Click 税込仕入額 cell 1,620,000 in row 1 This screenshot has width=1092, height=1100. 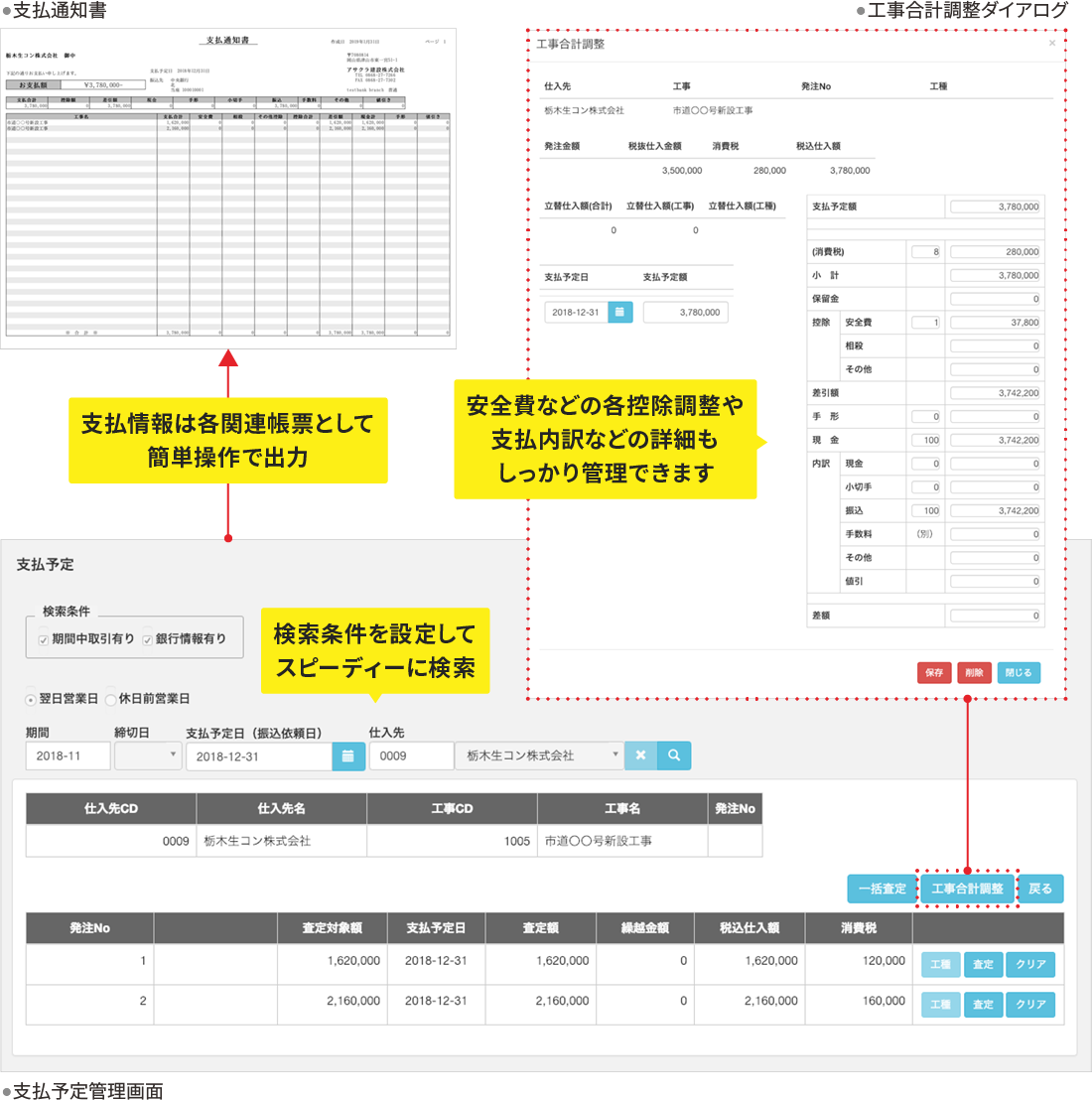tap(750, 965)
